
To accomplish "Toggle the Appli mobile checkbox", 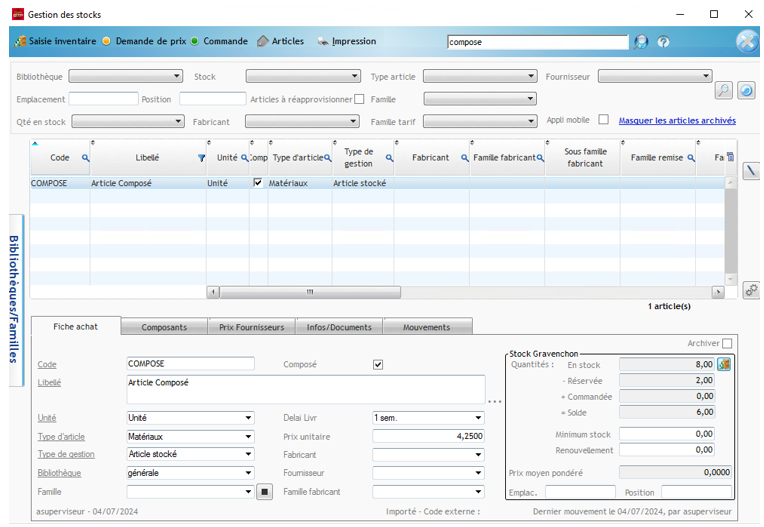I will point(603,119).
